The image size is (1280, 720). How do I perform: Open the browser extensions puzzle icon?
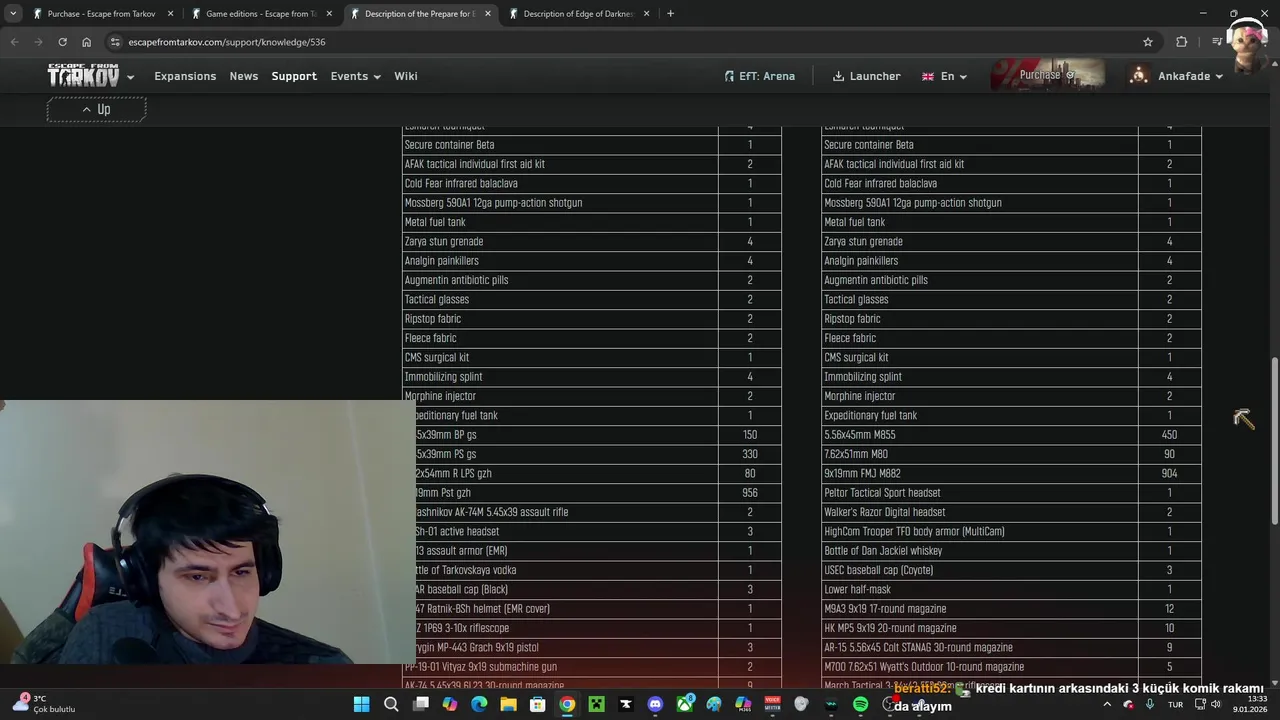[x=1182, y=42]
